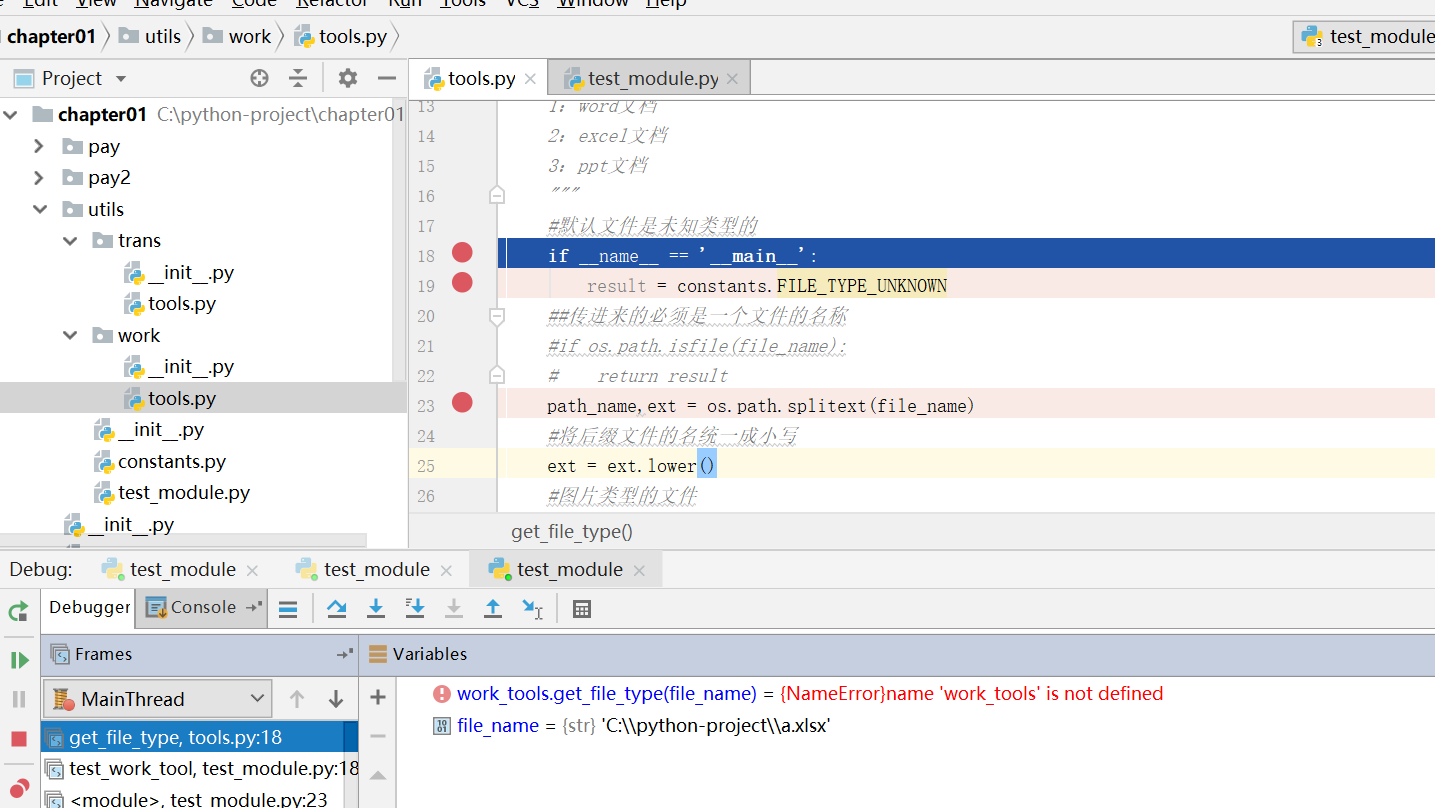Image resolution: width=1435 pixels, height=808 pixels.
Task: Click utils in the navigation breadcrumb
Action: tap(150, 37)
